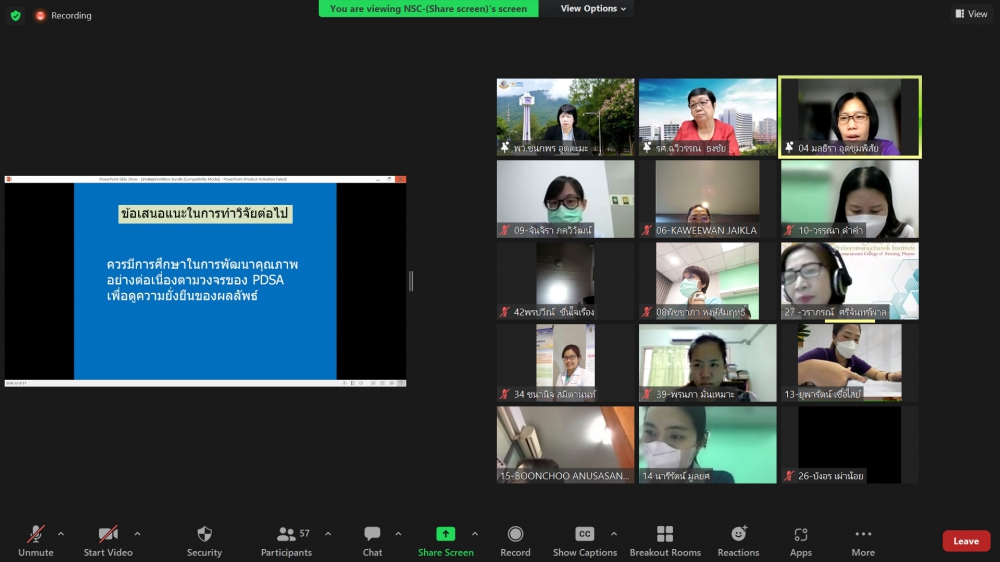Click the divider handle beside shared screen
Screen dimensions: 1000x562
click(x=411, y=281)
